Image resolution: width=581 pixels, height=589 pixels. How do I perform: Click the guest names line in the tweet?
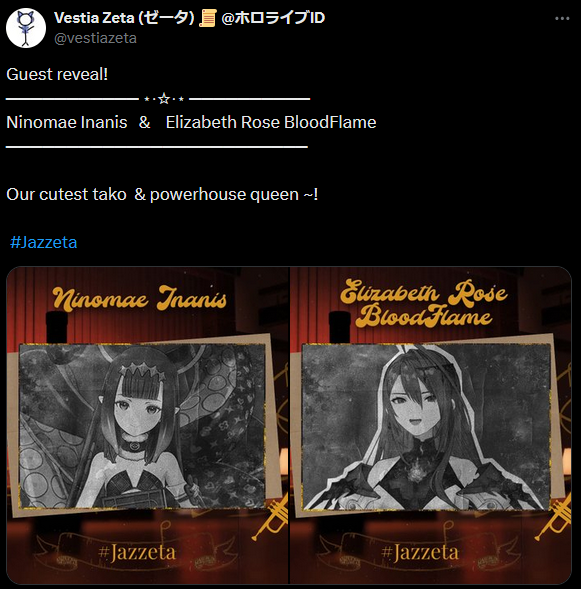(191, 122)
